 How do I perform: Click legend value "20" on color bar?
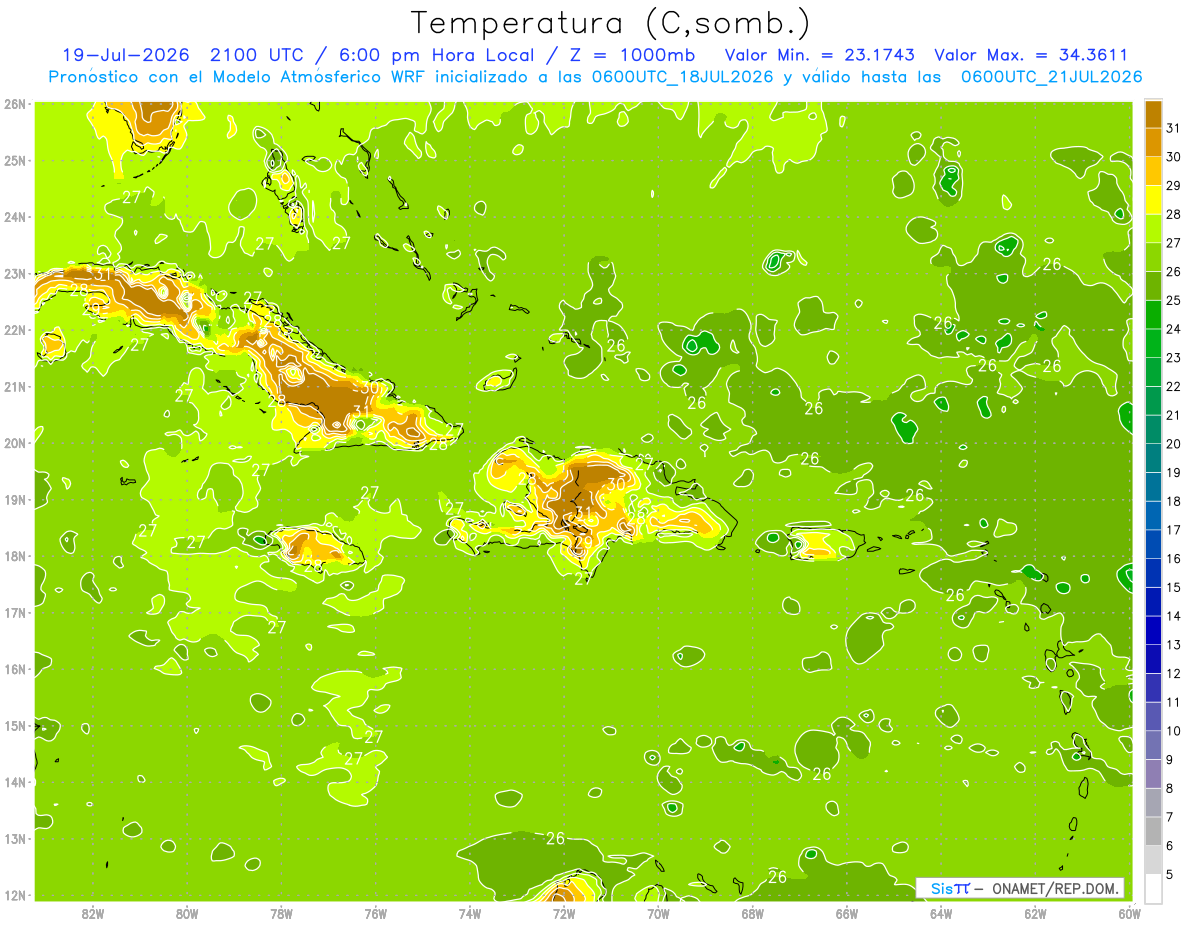click(1173, 444)
